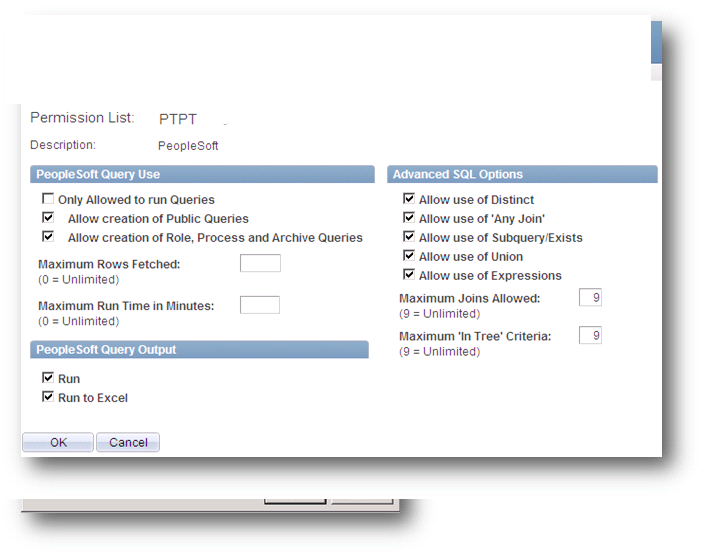The height and width of the screenshot is (555, 704).
Task: Confirm settings with the OK button
Action: point(58,442)
